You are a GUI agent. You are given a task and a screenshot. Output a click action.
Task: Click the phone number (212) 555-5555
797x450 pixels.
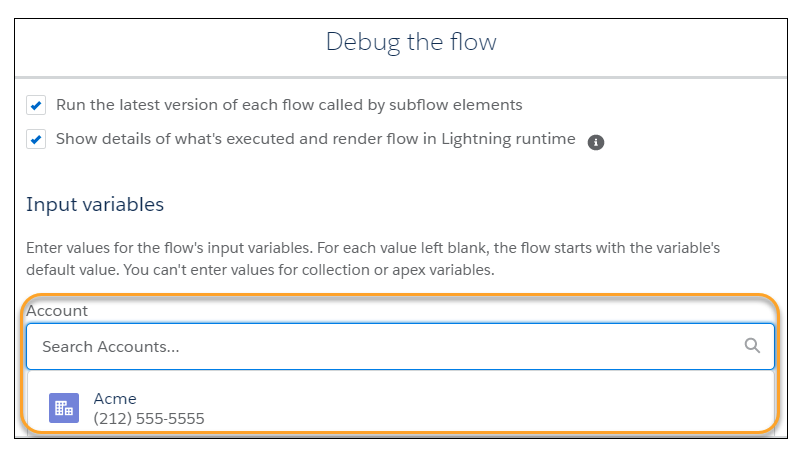[149, 418]
